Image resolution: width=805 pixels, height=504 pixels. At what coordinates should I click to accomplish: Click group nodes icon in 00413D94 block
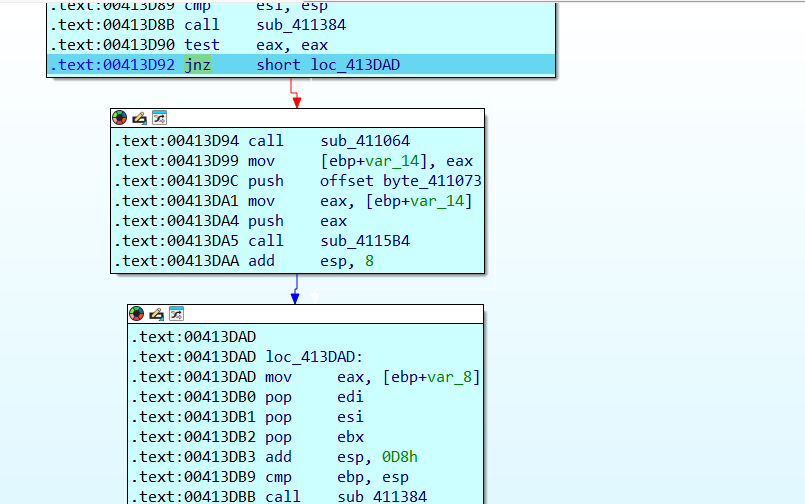[159, 118]
